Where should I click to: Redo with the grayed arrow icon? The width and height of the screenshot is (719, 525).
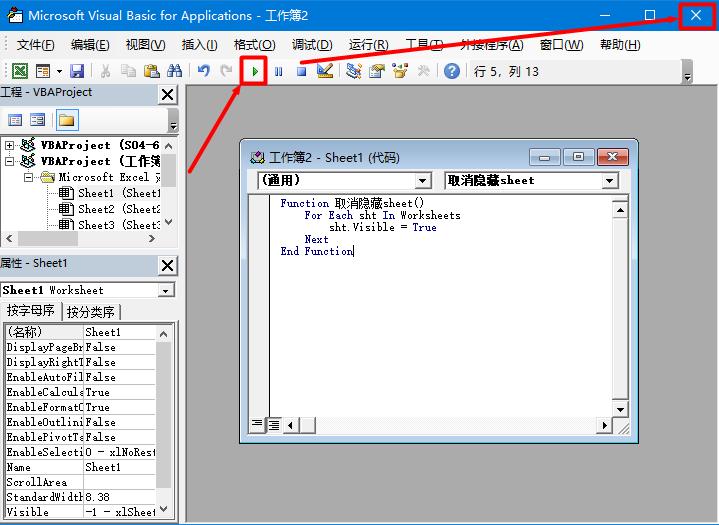[226, 71]
